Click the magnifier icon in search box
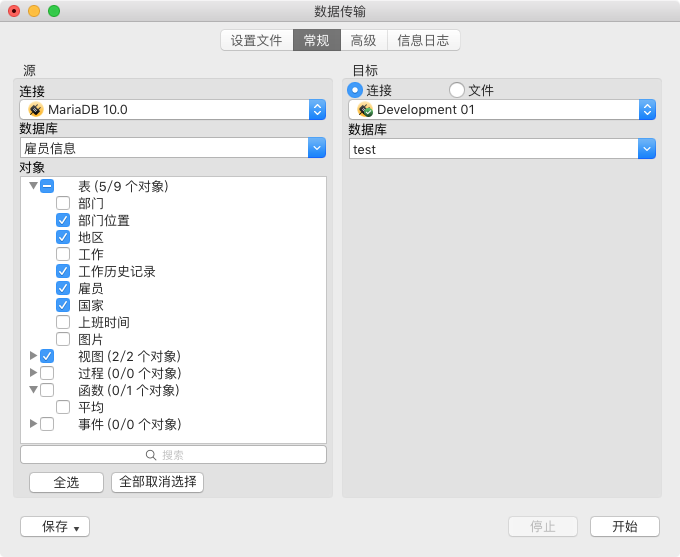The image size is (680, 557). point(150,455)
